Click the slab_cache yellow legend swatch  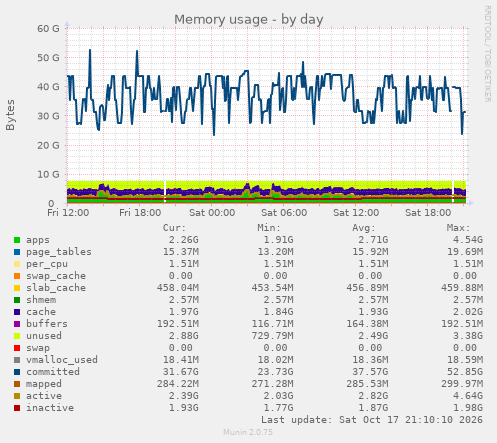click(x=17, y=288)
